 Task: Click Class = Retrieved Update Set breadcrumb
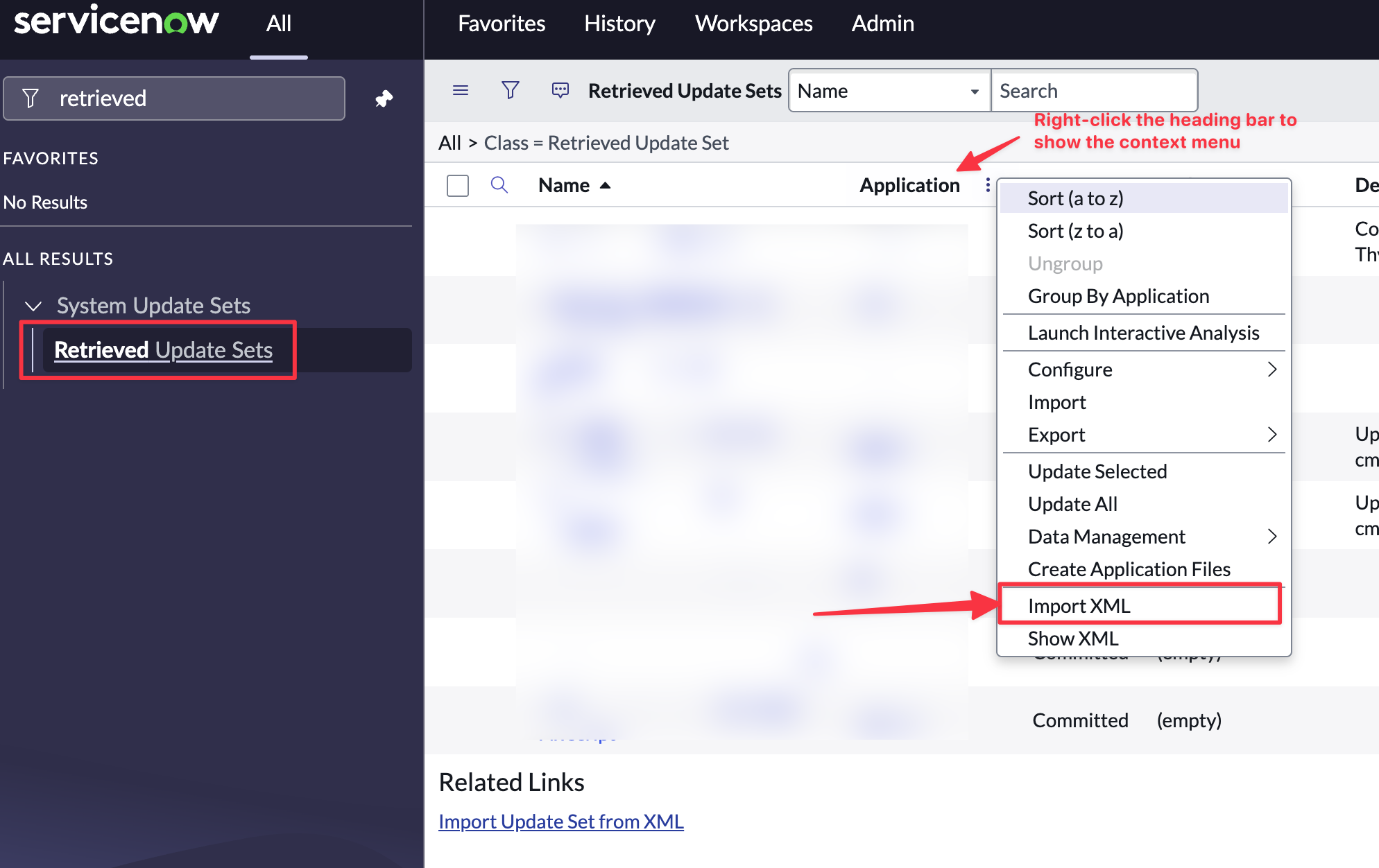tap(606, 143)
